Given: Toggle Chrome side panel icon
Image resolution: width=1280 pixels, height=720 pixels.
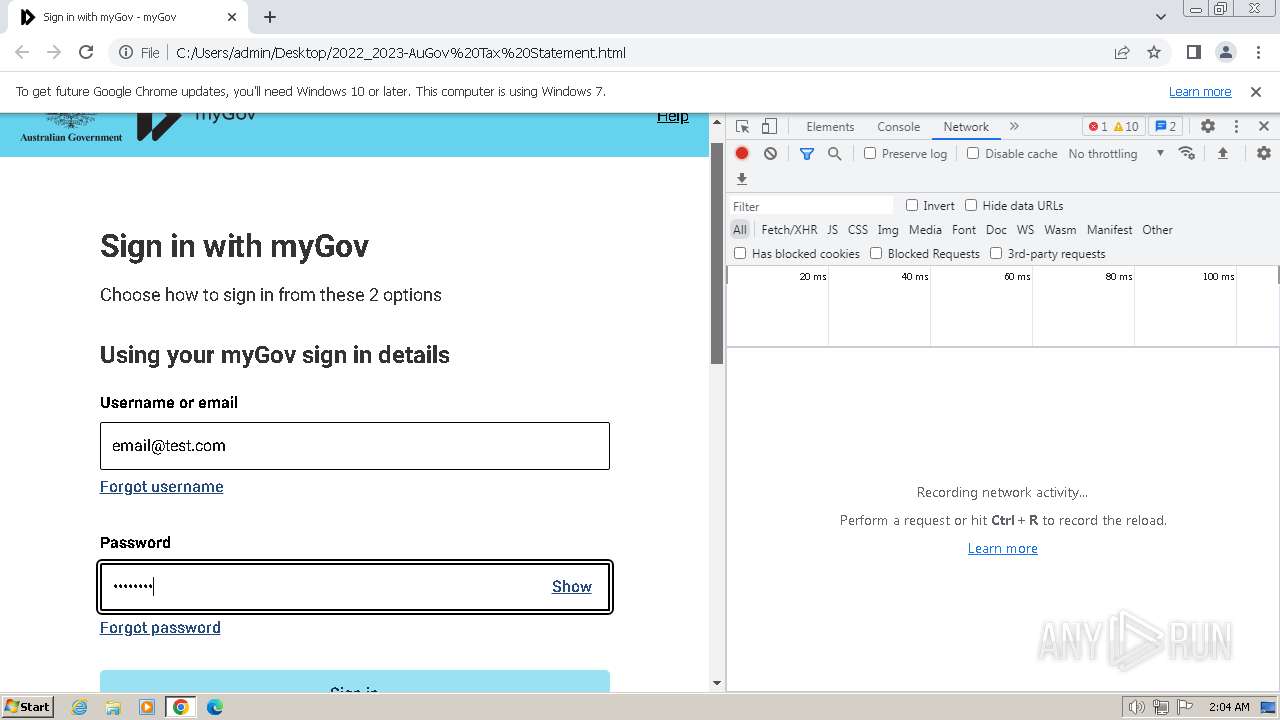Looking at the screenshot, I should pyautogui.click(x=1193, y=52).
